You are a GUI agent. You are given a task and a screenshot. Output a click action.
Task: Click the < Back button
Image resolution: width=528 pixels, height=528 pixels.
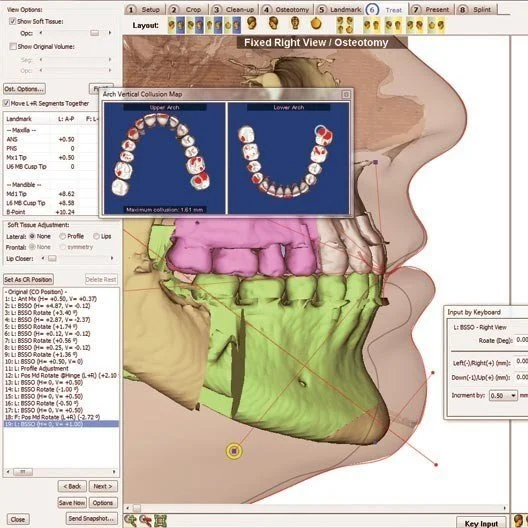[72, 486]
